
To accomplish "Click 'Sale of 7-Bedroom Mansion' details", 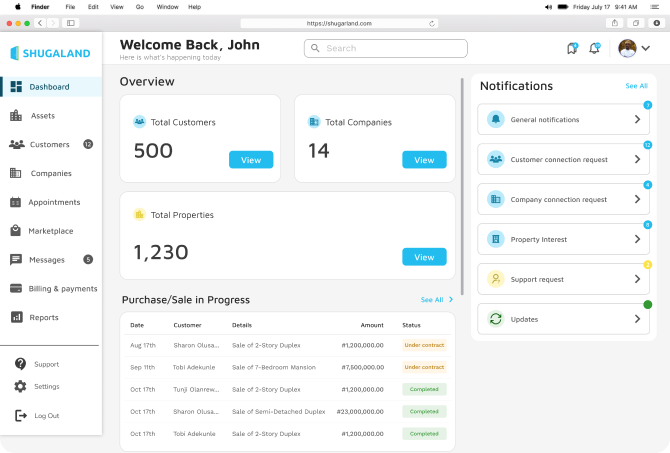I will pos(274,367).
